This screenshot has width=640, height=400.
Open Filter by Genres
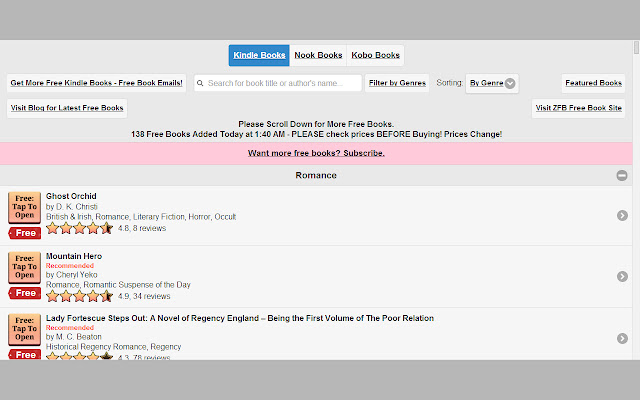(397, 83)
